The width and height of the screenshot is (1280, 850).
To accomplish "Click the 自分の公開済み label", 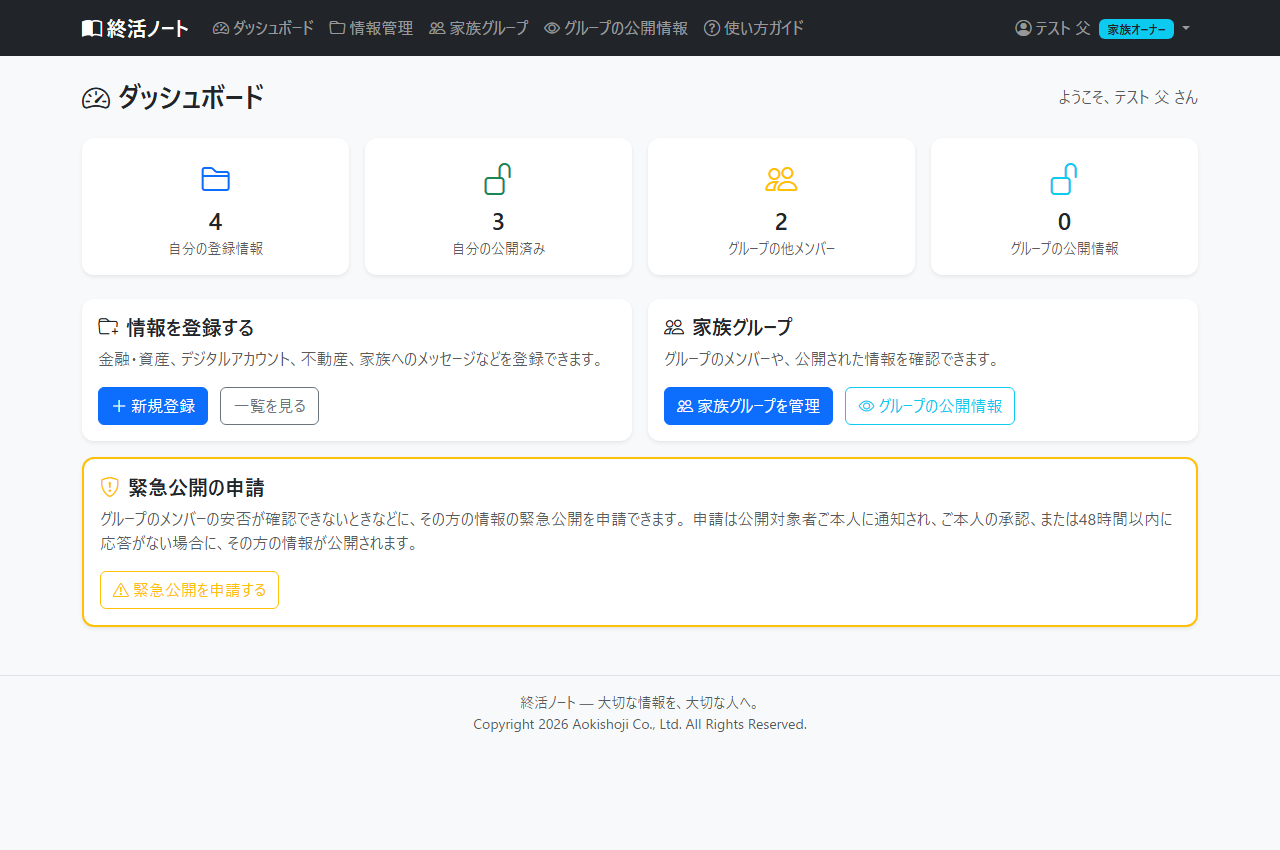I will (x=499, y=248).
